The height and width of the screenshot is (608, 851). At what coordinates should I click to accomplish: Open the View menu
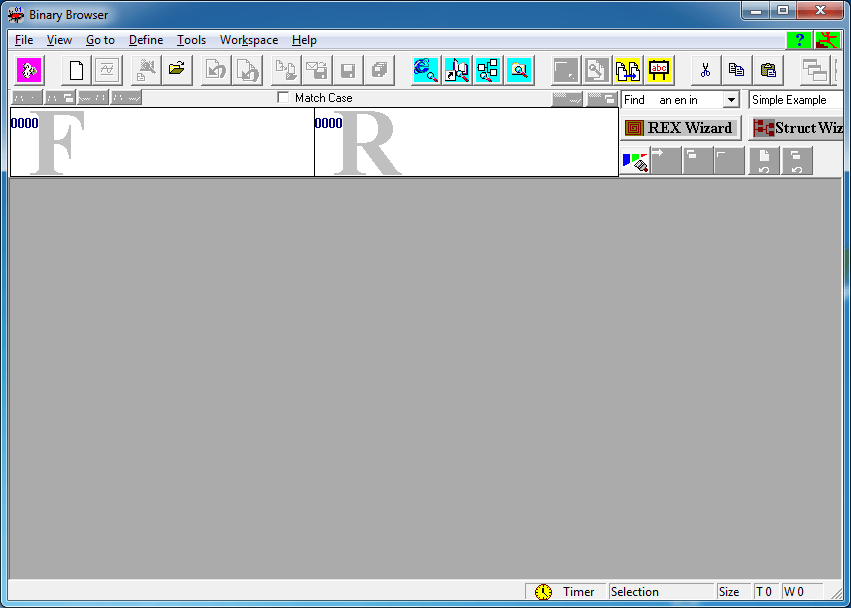click(x=59, y=40)
